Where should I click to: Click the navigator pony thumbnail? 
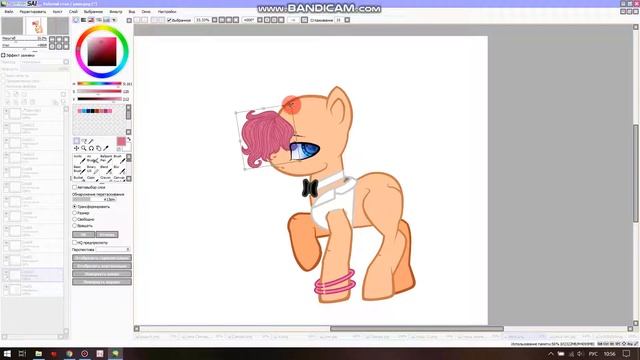[x=36, y=26]
